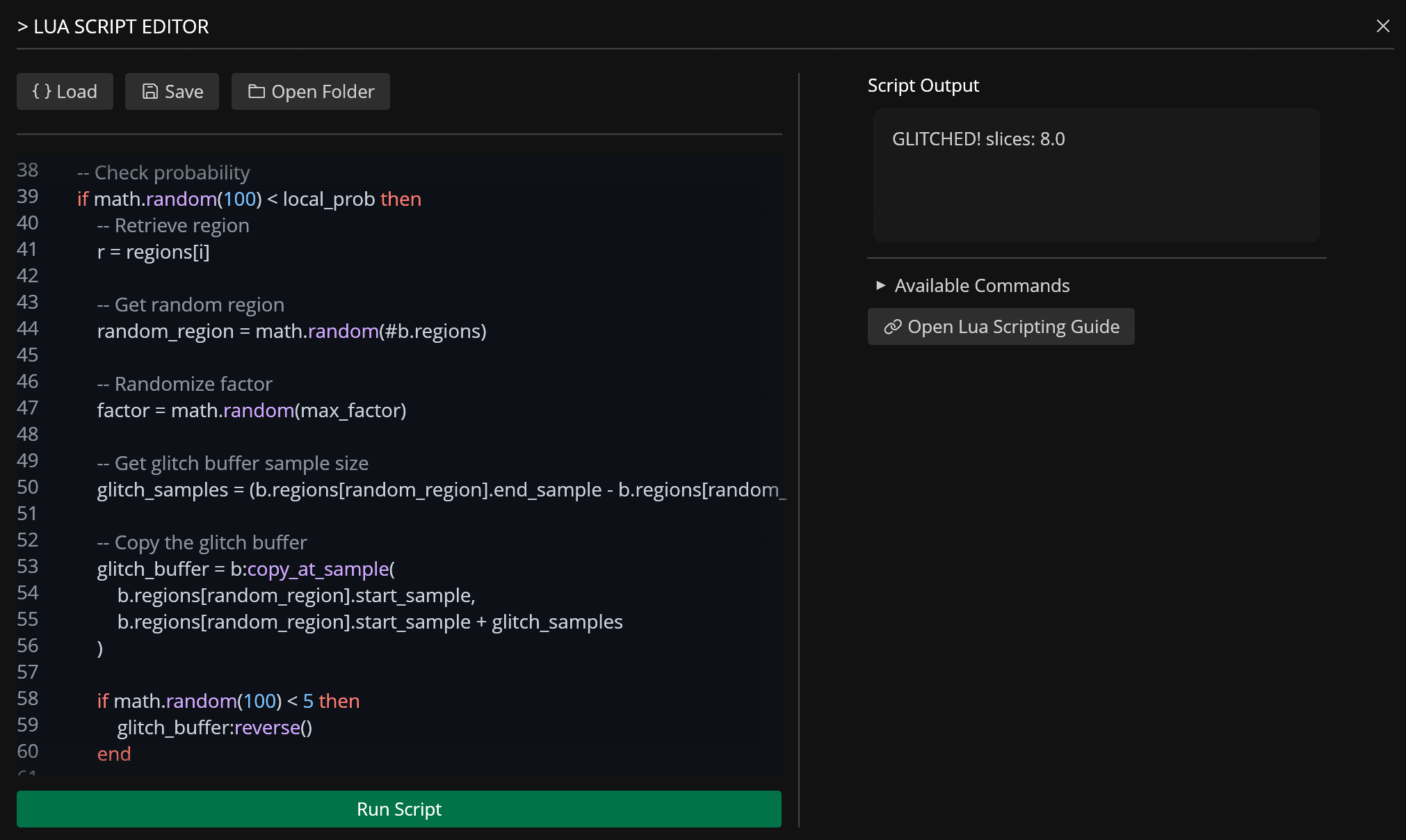Click the '> LUA SCRIPT EDITOR' title
Image resolution: width=1406 pixels, height=840 pixels.
tap(113, 26)
